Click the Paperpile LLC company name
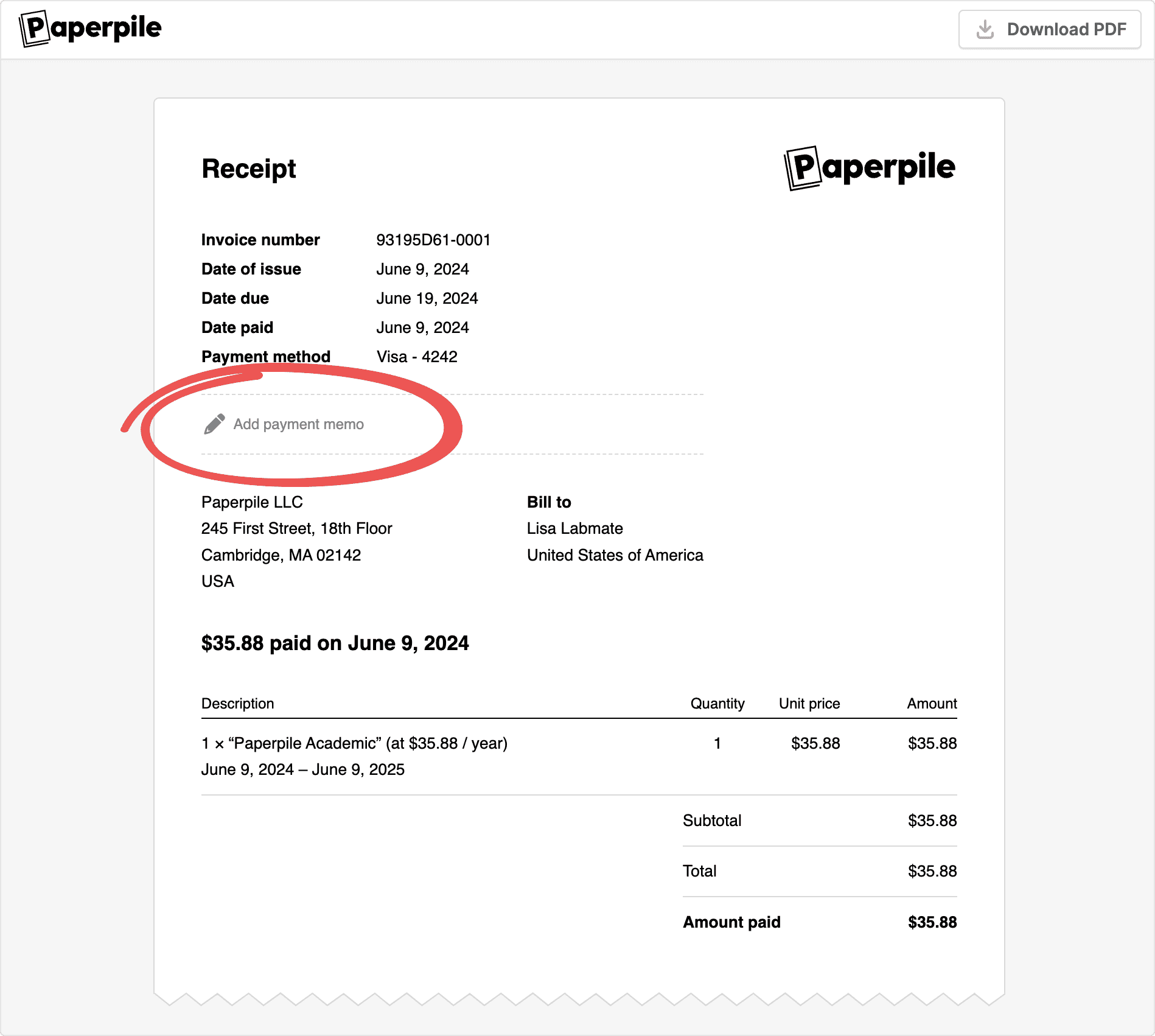The height and width of the screenshot is (1036, 1155). pyautogui.click(x=252, y=502)
